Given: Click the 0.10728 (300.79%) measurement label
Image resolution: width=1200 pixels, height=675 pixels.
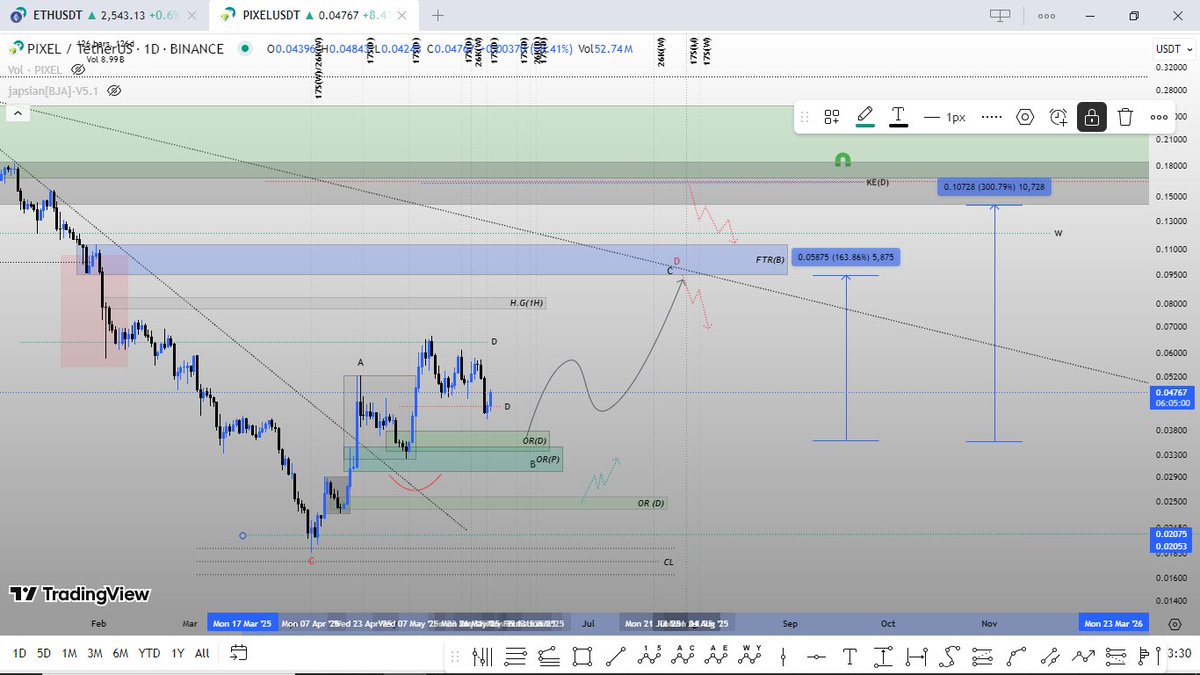Looking at the screenshot, I should pyautogui.click(x=994, y=187).
